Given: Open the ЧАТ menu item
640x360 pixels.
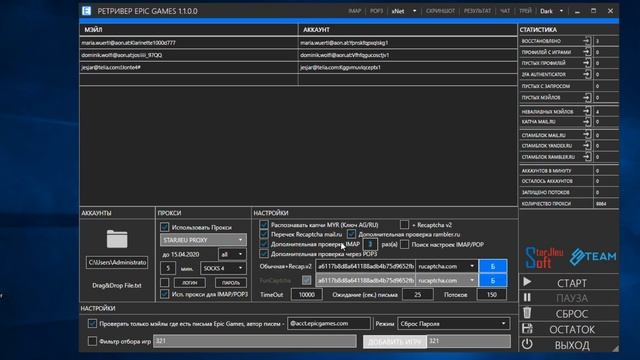Looking at the screenshot, I should (x=505, y=11).
